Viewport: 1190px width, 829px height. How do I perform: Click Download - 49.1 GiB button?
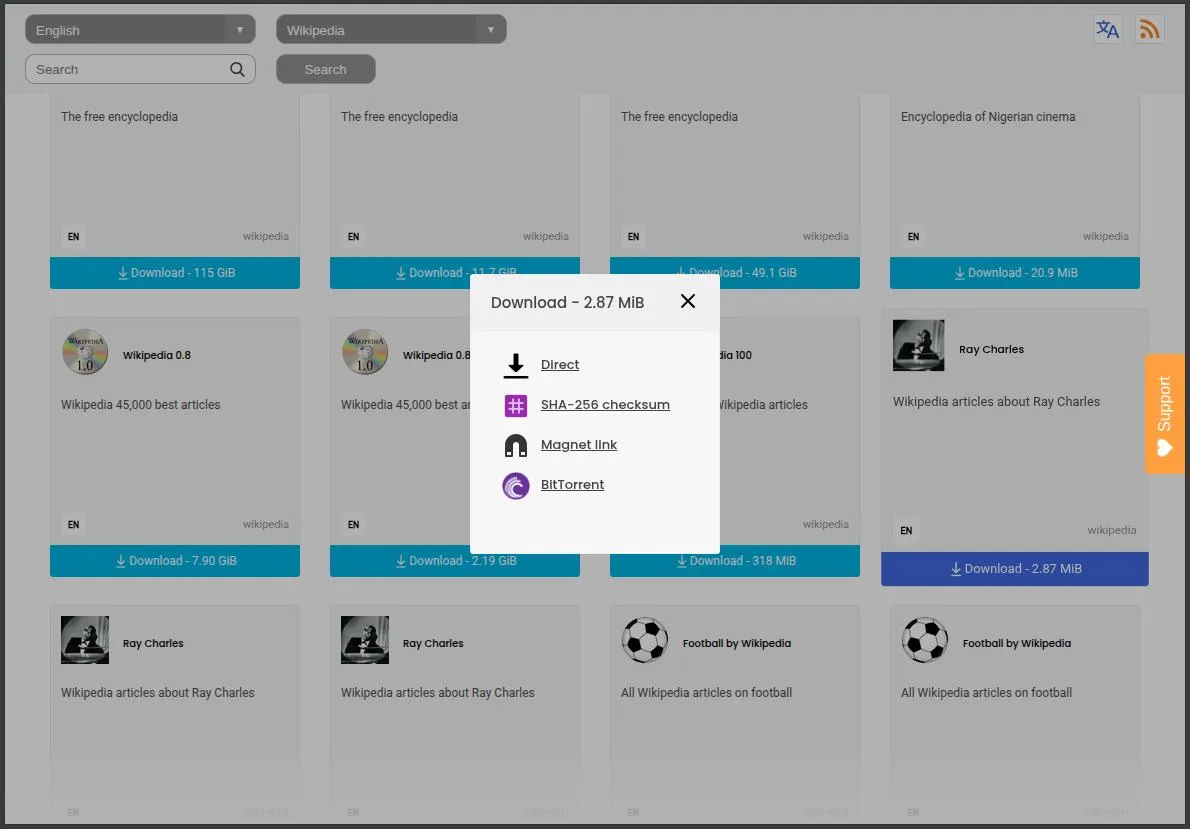(735, 273)
